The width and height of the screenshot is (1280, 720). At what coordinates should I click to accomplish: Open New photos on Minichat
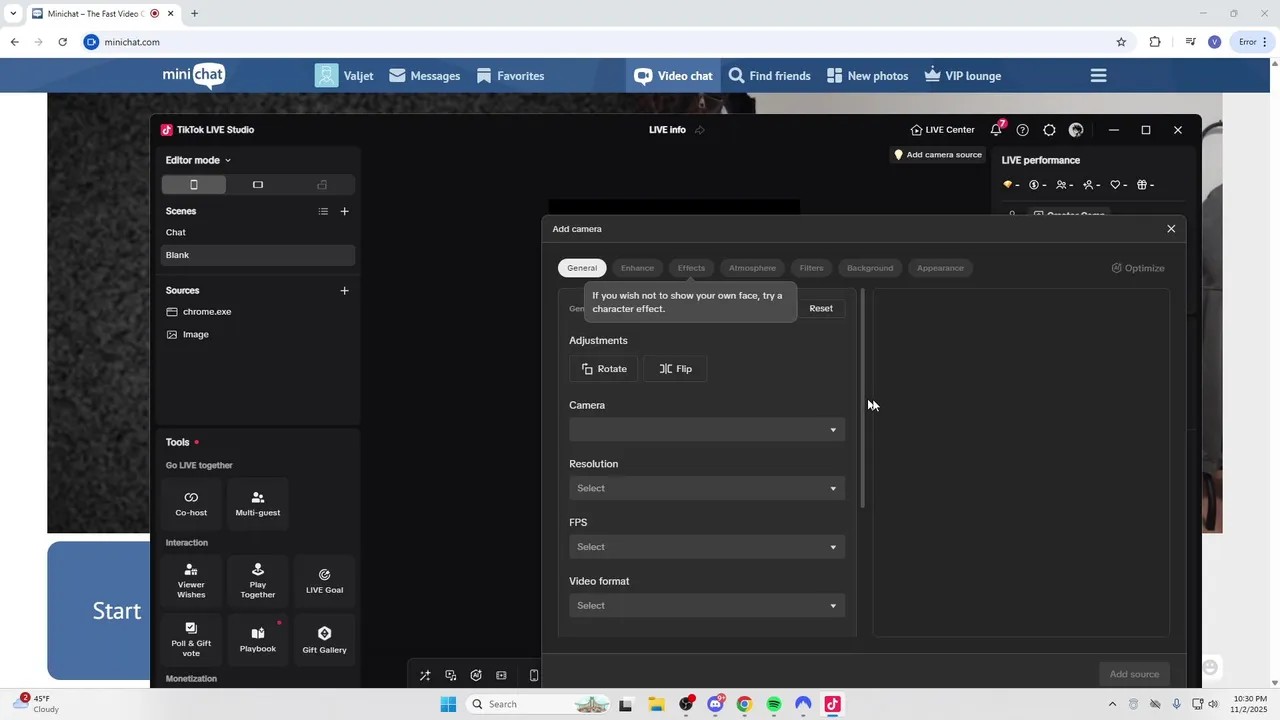tap(867, 76)
